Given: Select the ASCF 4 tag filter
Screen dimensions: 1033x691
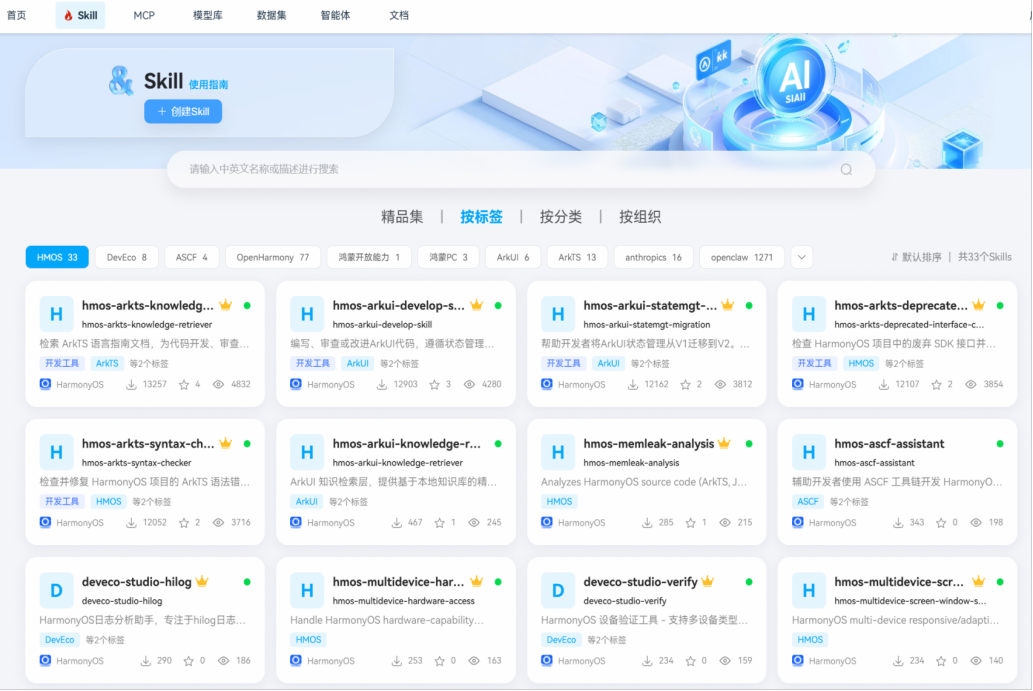Looking at the screenshot, I should (192, 258).
